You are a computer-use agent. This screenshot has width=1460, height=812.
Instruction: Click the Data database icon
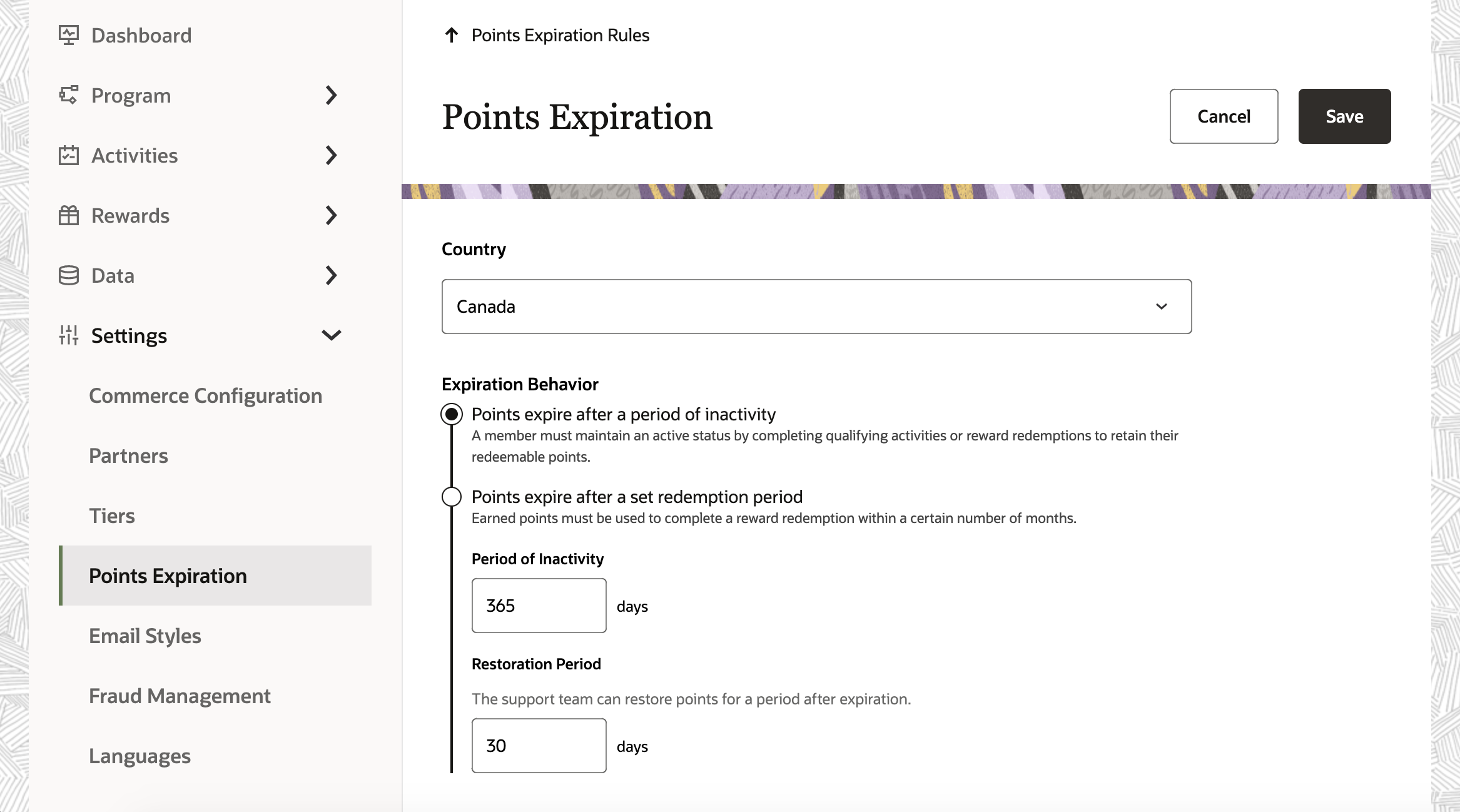[x=69, y=275]
